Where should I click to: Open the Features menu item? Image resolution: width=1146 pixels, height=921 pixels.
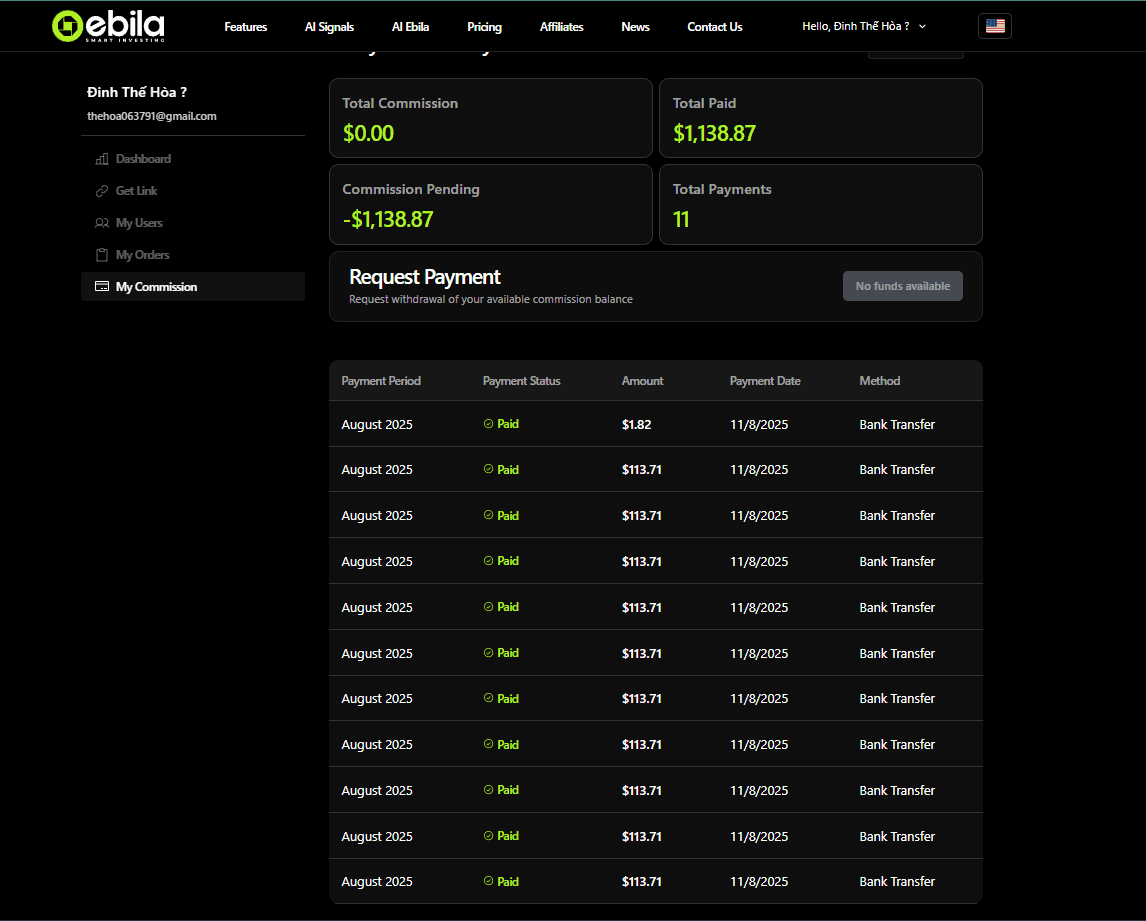click(x=246, y=27)
